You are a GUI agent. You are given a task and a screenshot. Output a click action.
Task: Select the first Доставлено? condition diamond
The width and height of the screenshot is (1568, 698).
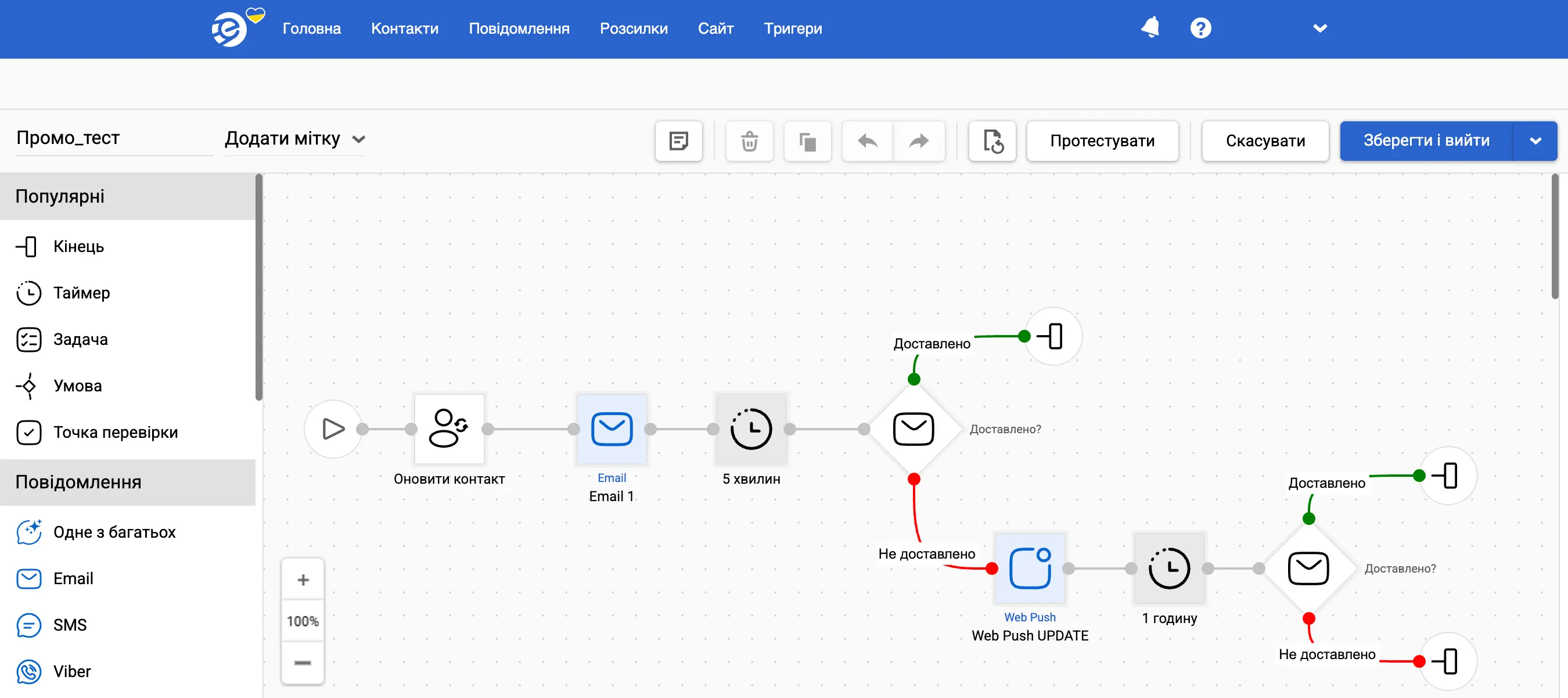(x=914, y=429)
